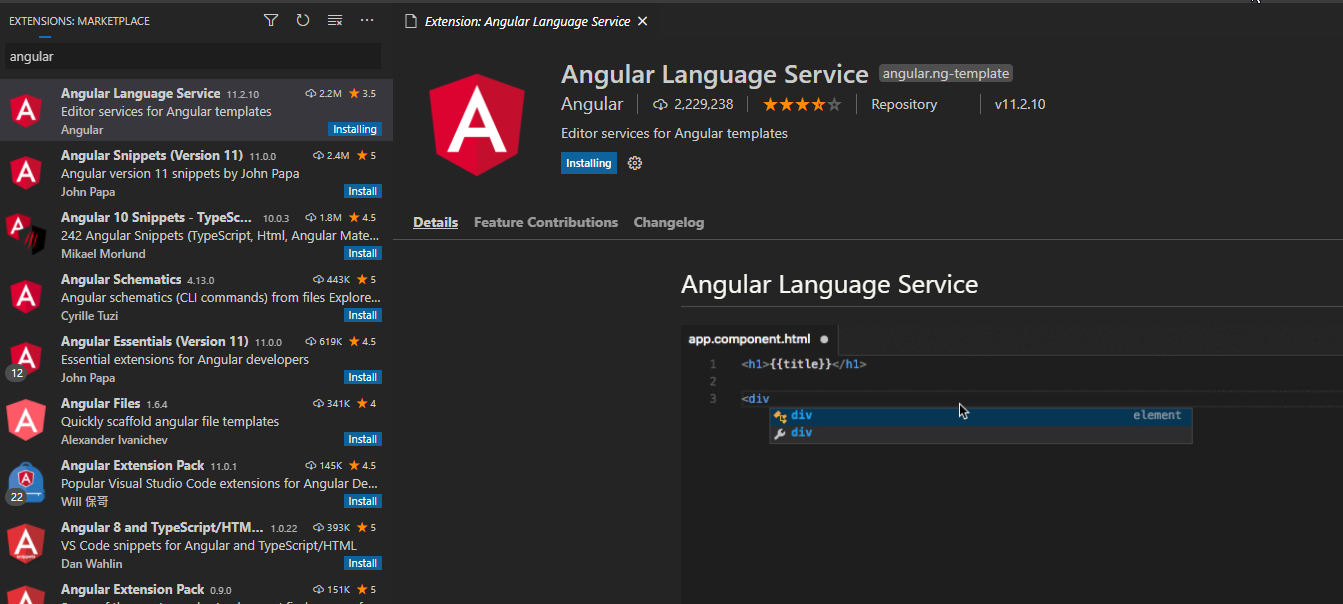Click the Installing button on the extension page
1343x604 pixels.
click(588, 162)
